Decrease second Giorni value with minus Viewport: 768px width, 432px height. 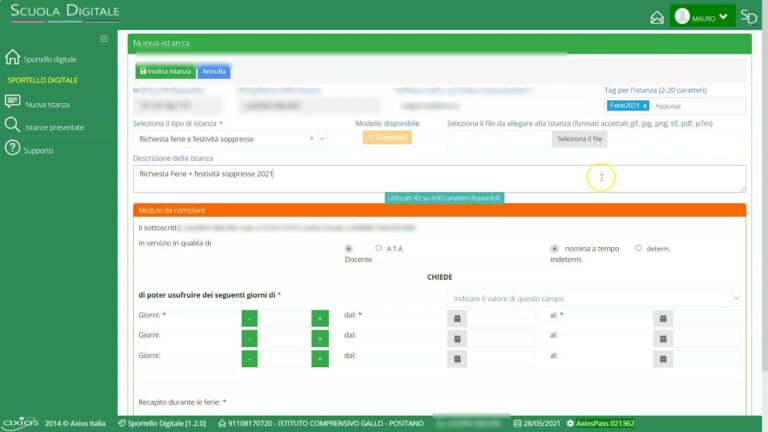click(249, 338)
